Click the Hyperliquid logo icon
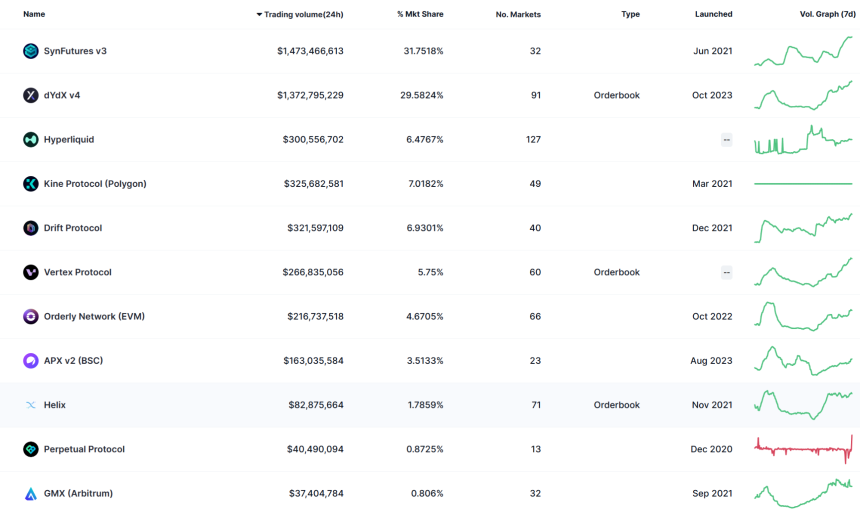This screenshot has width=860, height=512. [x=31, y=140]
